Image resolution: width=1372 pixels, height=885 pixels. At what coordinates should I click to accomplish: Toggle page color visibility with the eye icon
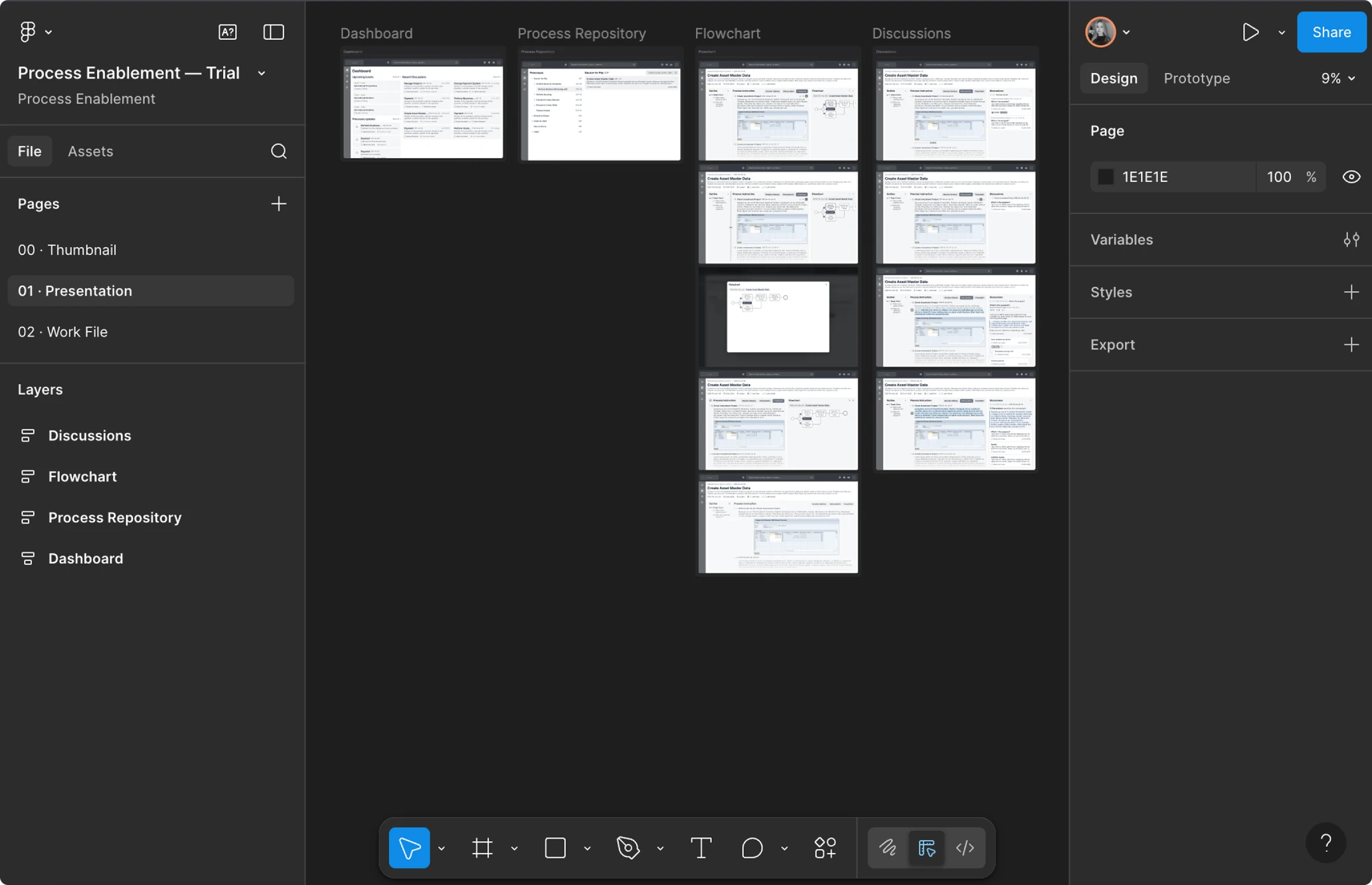point(1351,176)
